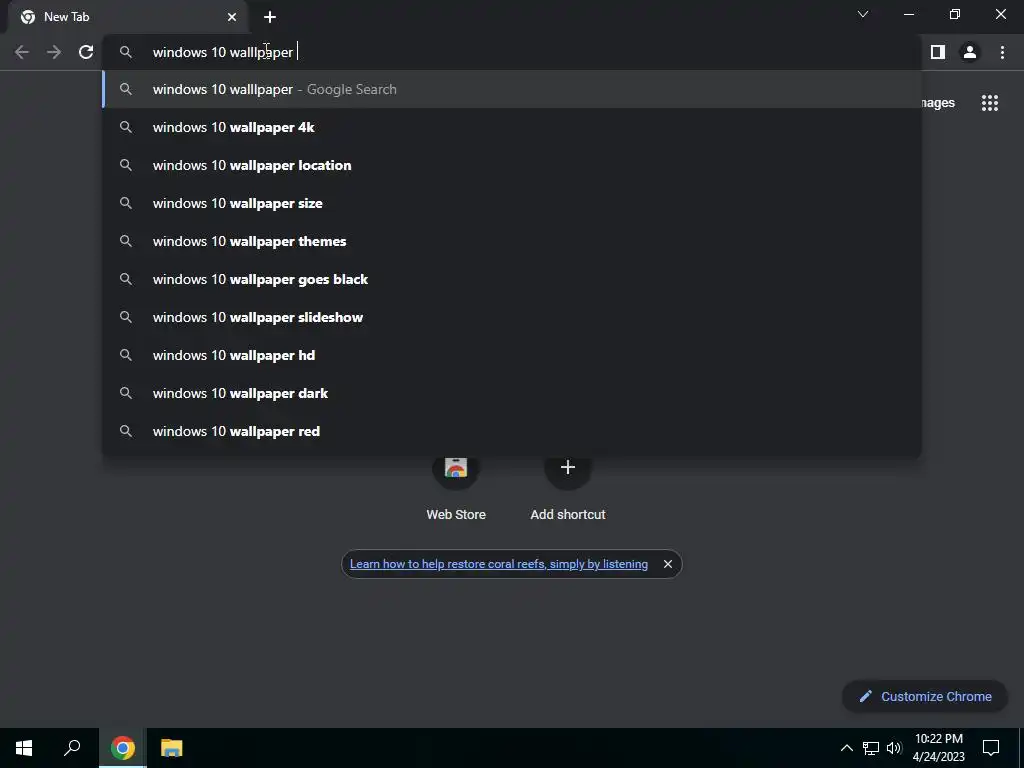
Task: Open the coral reefs listening link
Action: 499,564
